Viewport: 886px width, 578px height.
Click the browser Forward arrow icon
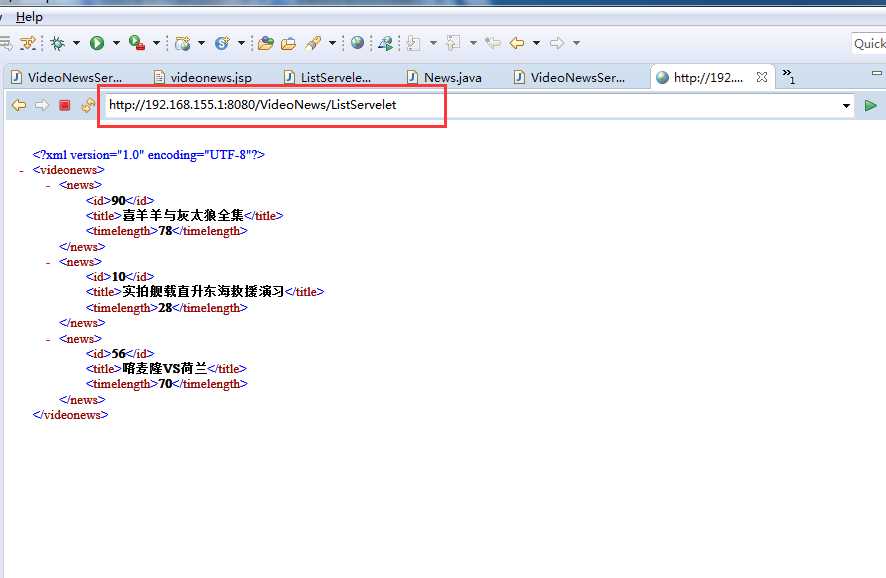coord(42,105)
